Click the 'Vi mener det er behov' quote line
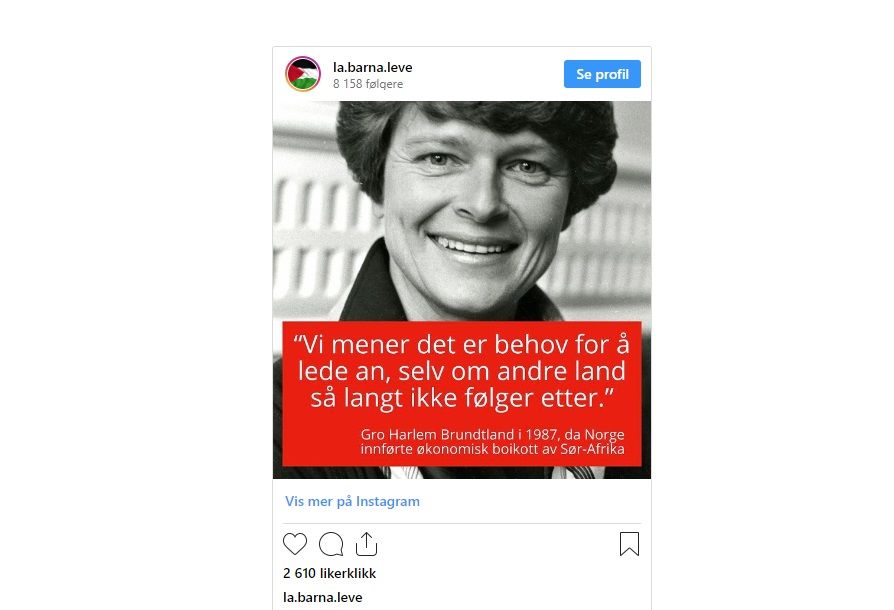The width and height of the screenshot is (894, 610). [x=462, y=345]
